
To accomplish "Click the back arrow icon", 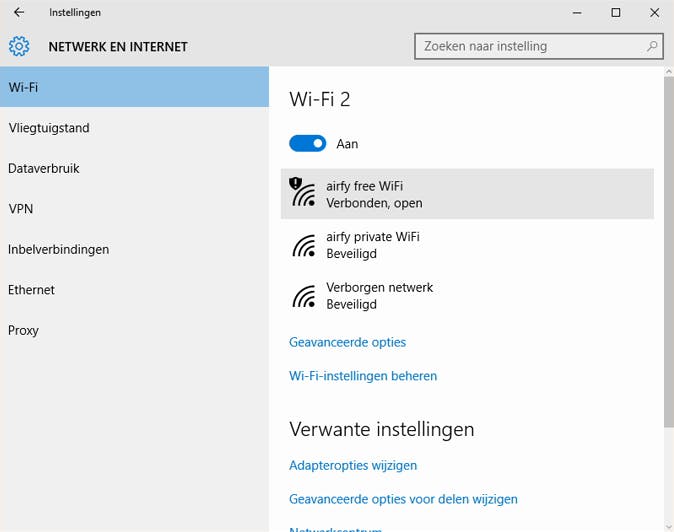I will click(x=19, y=13).
